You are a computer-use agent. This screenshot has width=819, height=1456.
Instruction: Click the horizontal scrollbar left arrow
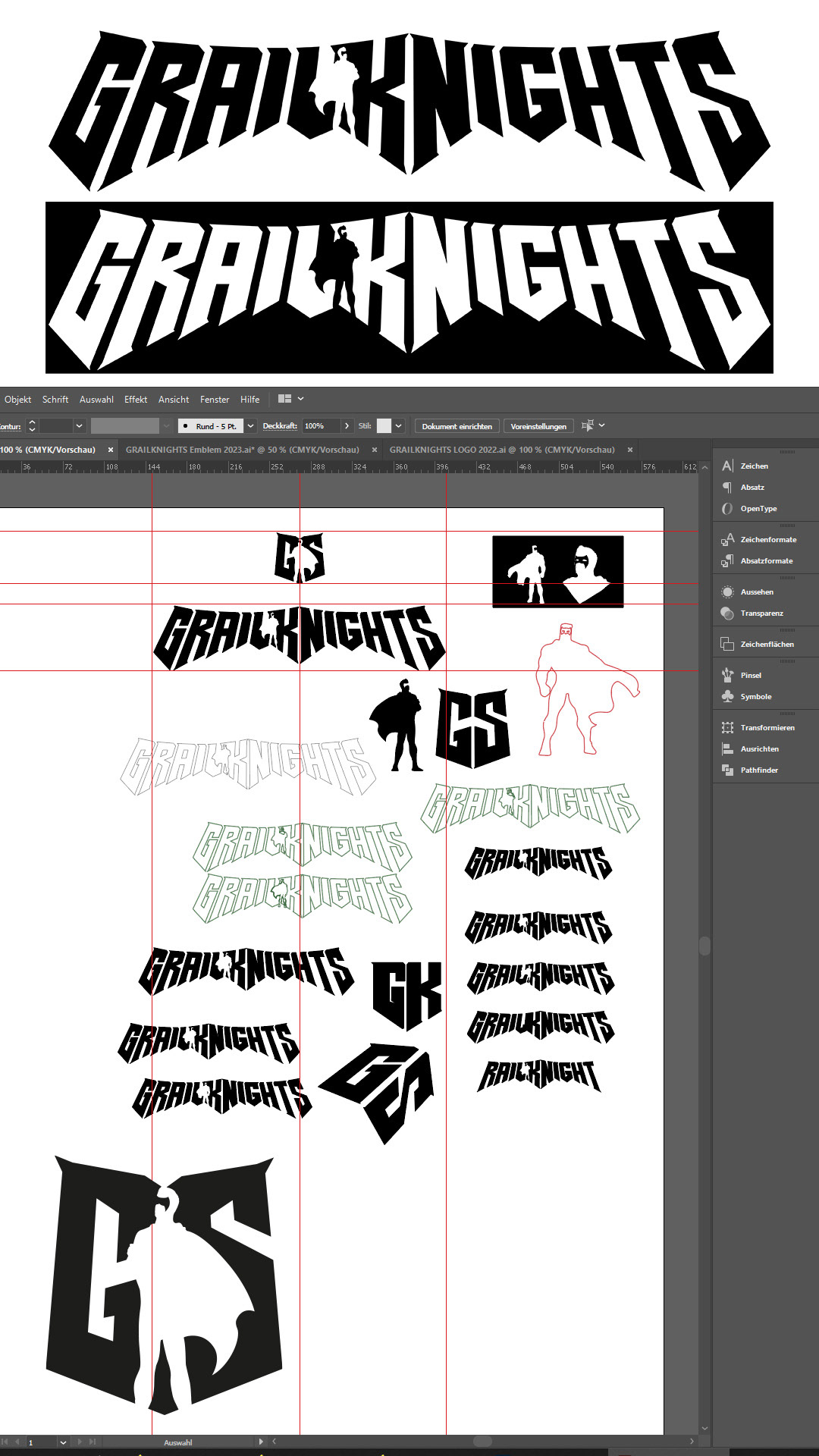coord(275,1442)
